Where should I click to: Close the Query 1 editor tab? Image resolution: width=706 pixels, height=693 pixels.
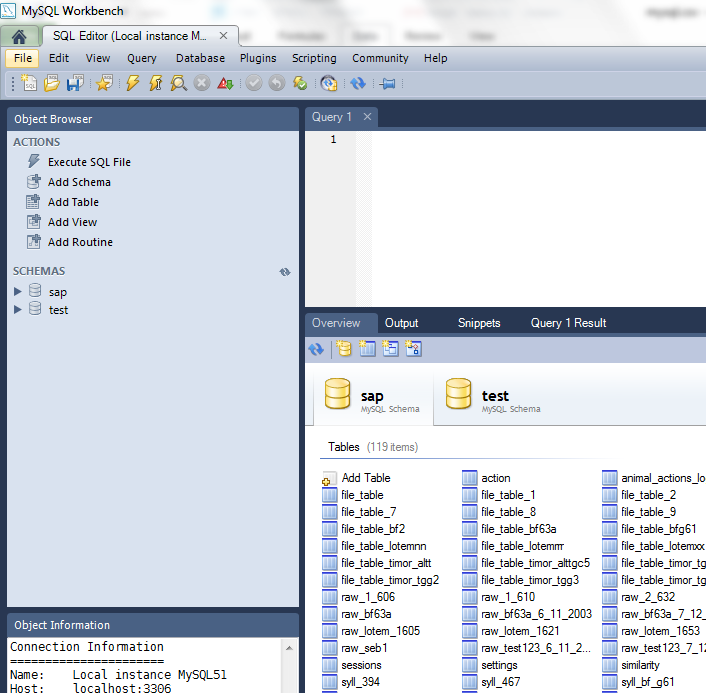(367, 117)
